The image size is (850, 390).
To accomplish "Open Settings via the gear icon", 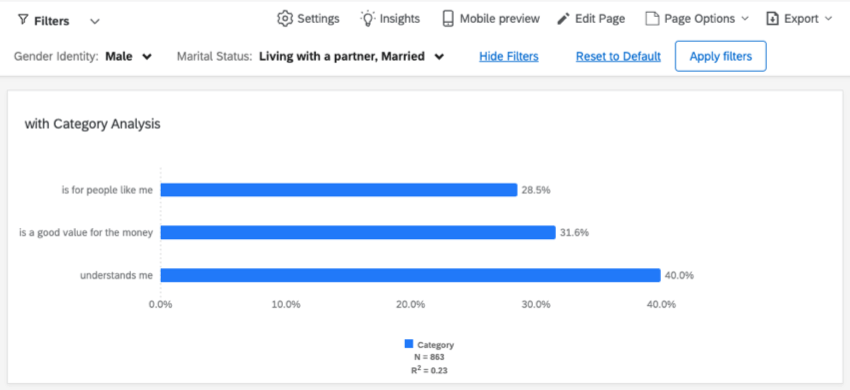I will (285, 18).
